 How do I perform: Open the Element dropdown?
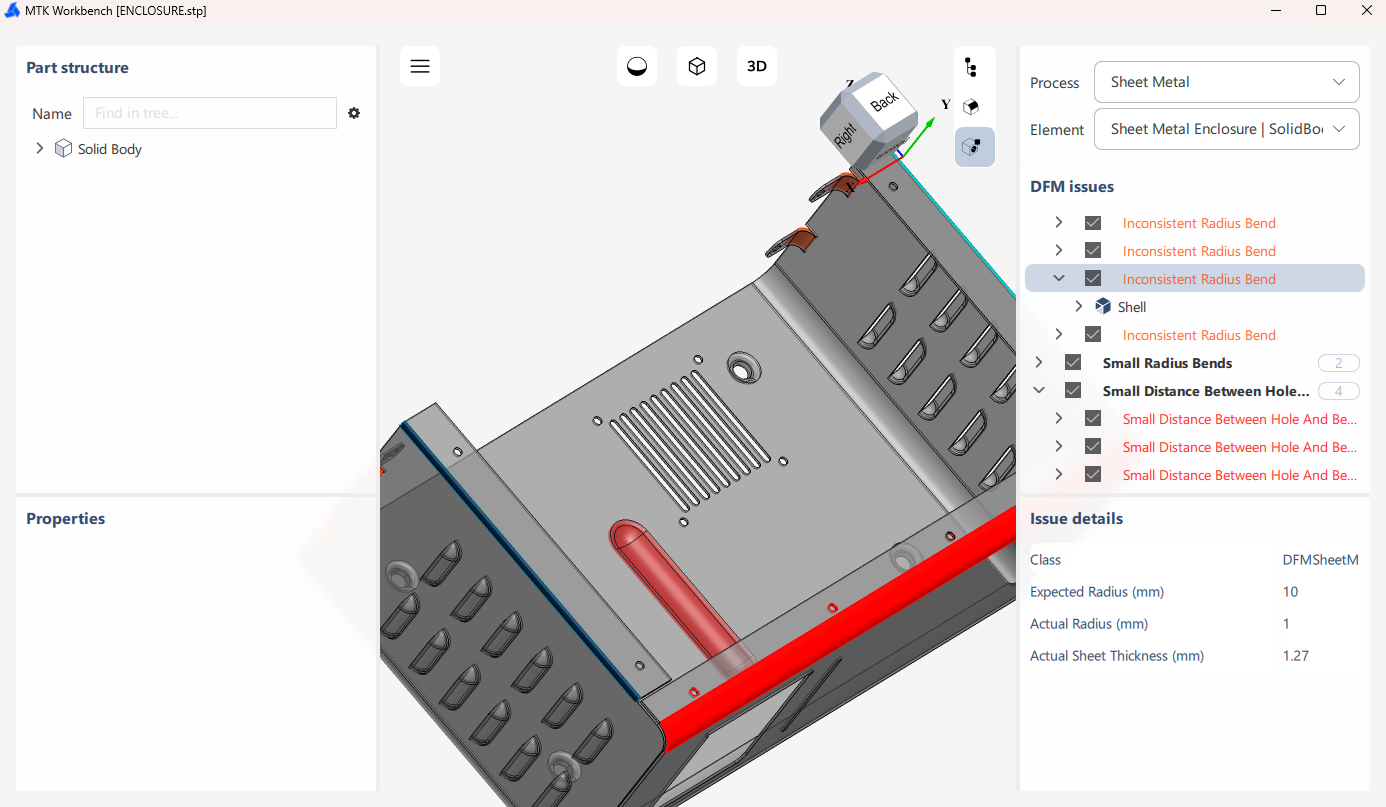(1226, 129)
